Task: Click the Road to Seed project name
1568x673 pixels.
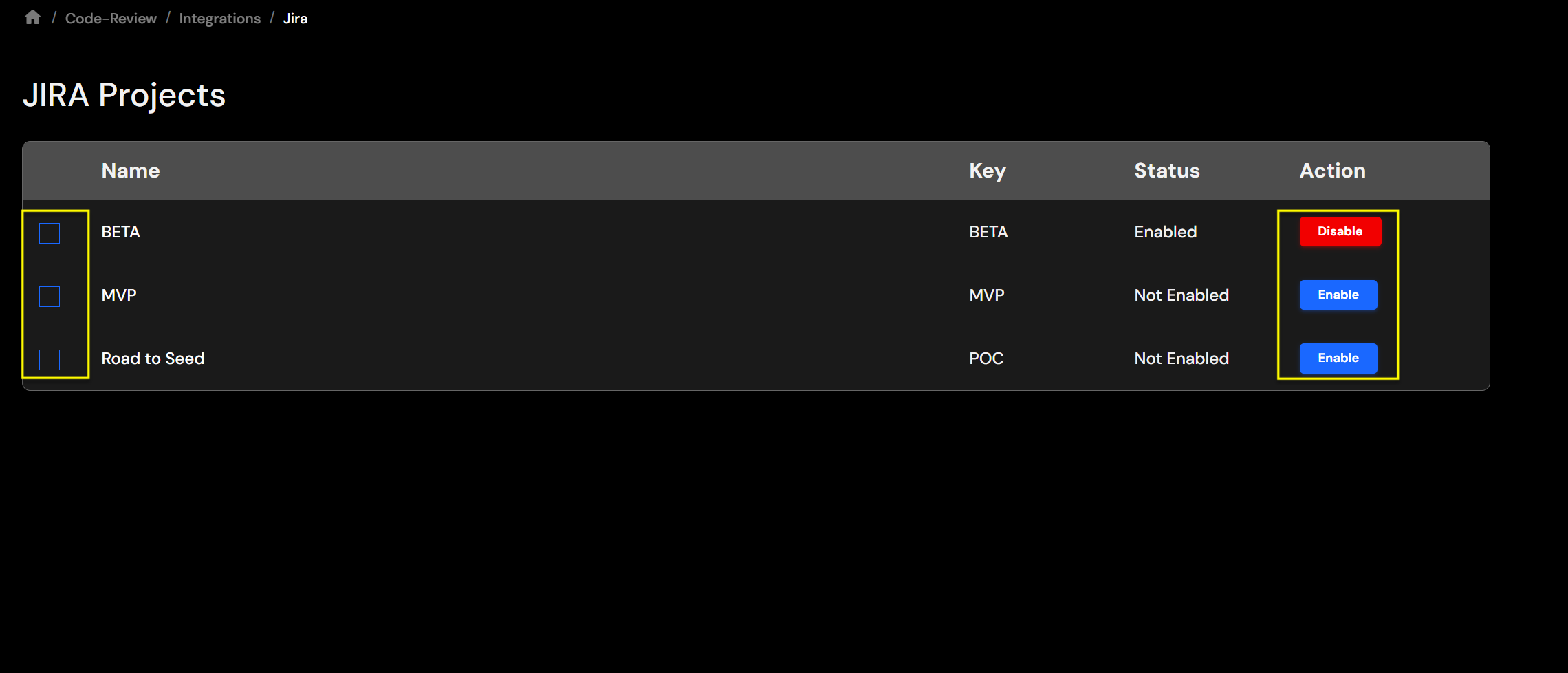Action: coord(153,359)
